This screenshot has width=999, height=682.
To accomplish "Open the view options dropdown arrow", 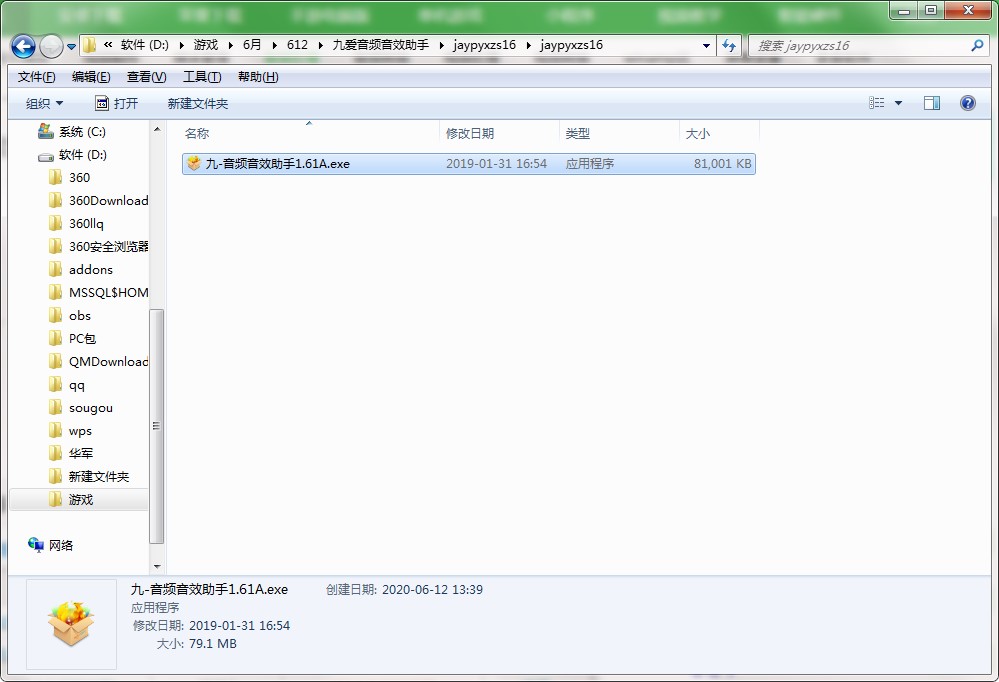I will tap(898, 103).
